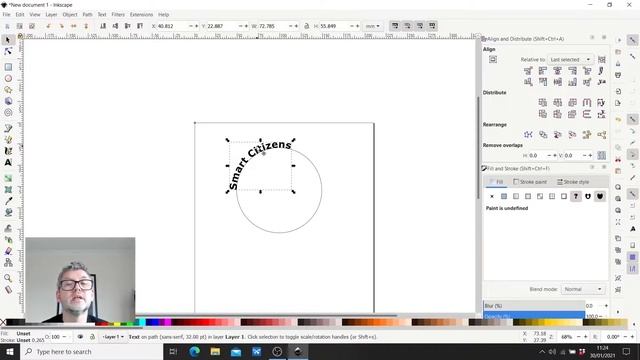Flip selection vertically in toolbar
Viewport: 640px width, 360px height.
86,26
